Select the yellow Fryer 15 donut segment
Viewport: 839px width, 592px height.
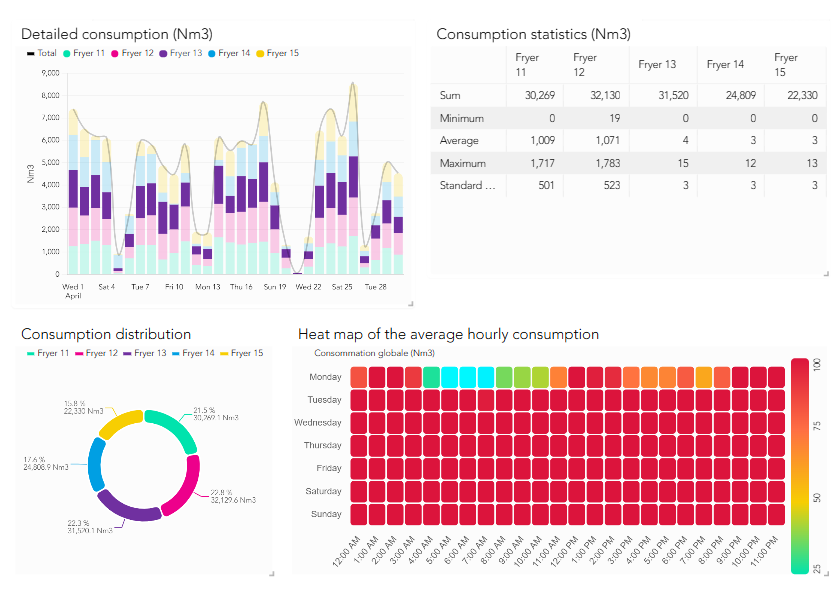(119, 422)
